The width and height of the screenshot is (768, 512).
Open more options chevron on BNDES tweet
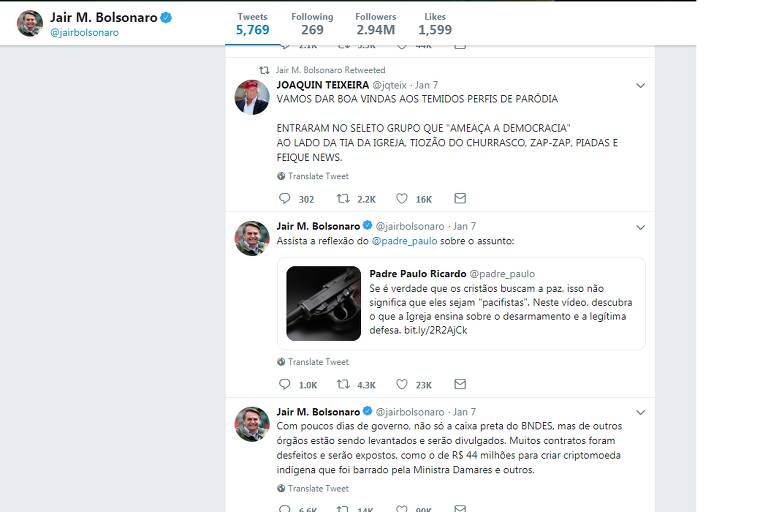point(640,413)
